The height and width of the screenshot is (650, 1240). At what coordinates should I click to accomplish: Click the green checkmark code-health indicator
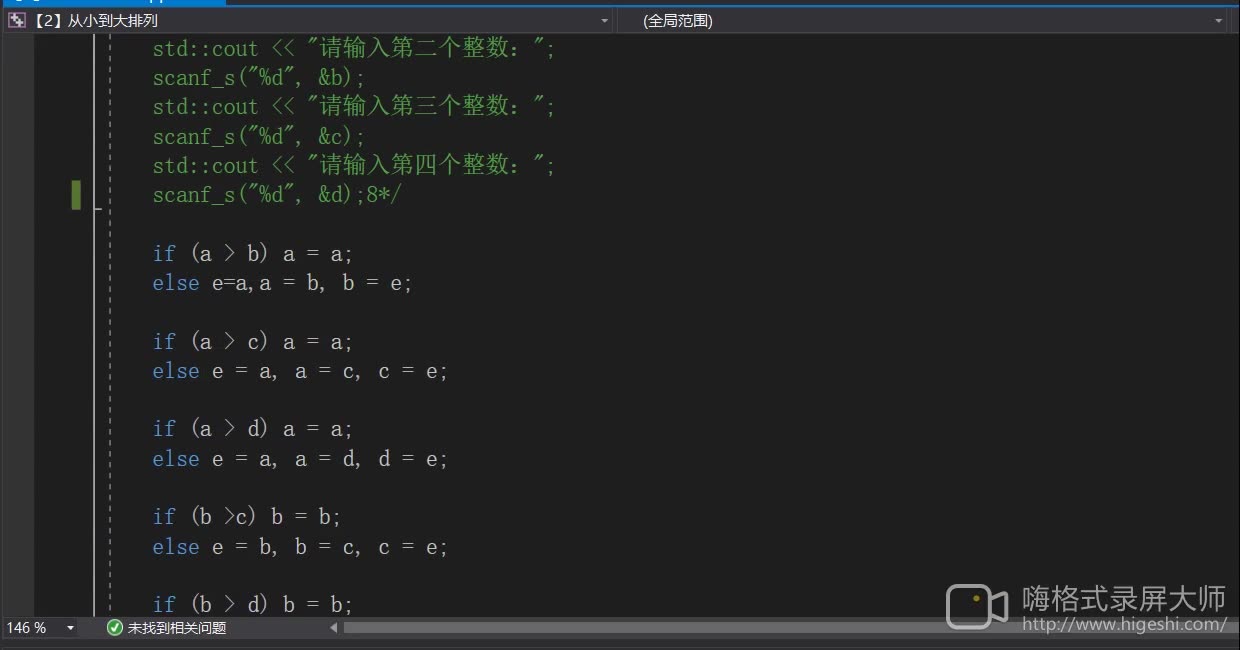(x=114, y=628)
